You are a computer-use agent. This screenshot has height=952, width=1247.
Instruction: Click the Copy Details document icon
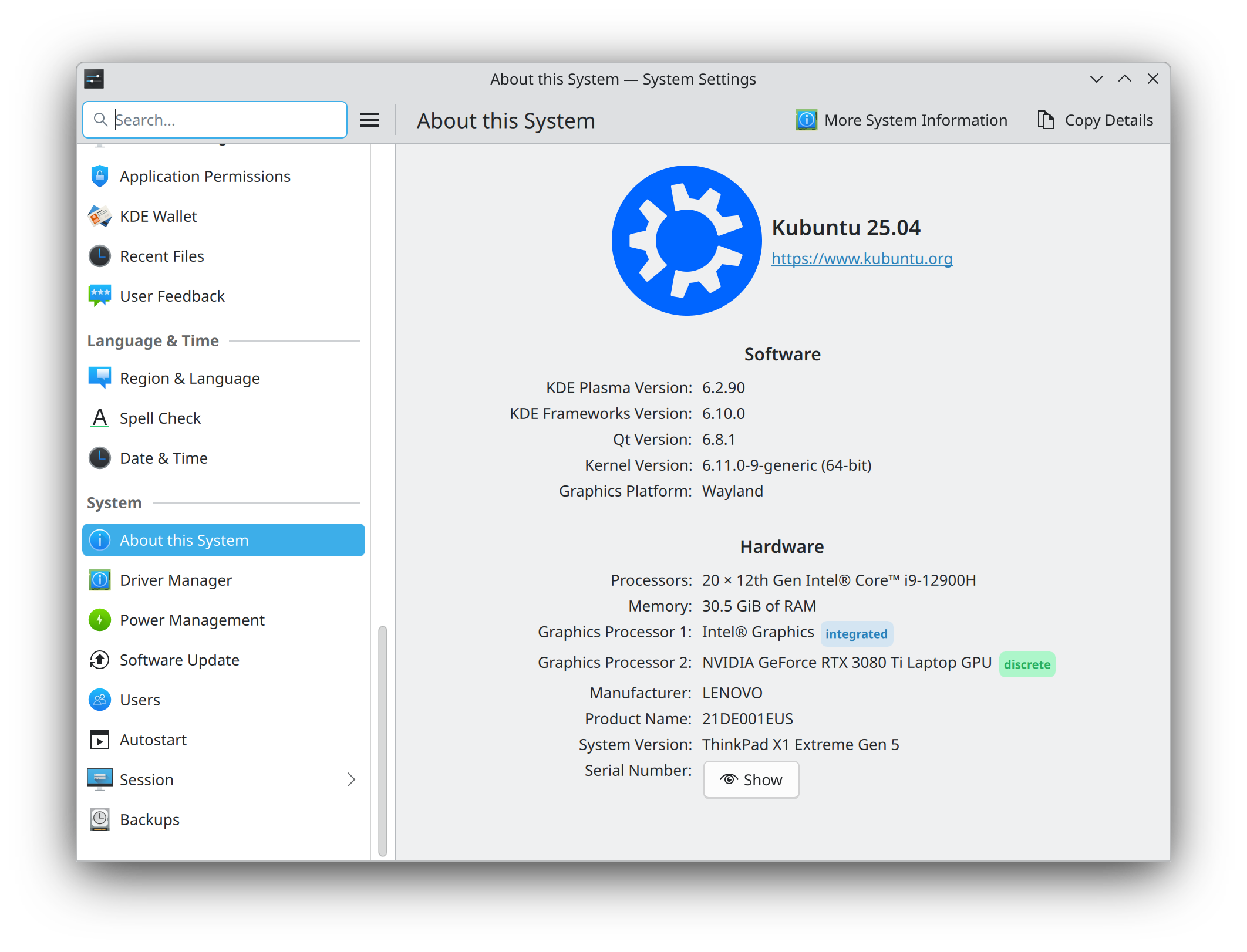(x=1046, y=120)
